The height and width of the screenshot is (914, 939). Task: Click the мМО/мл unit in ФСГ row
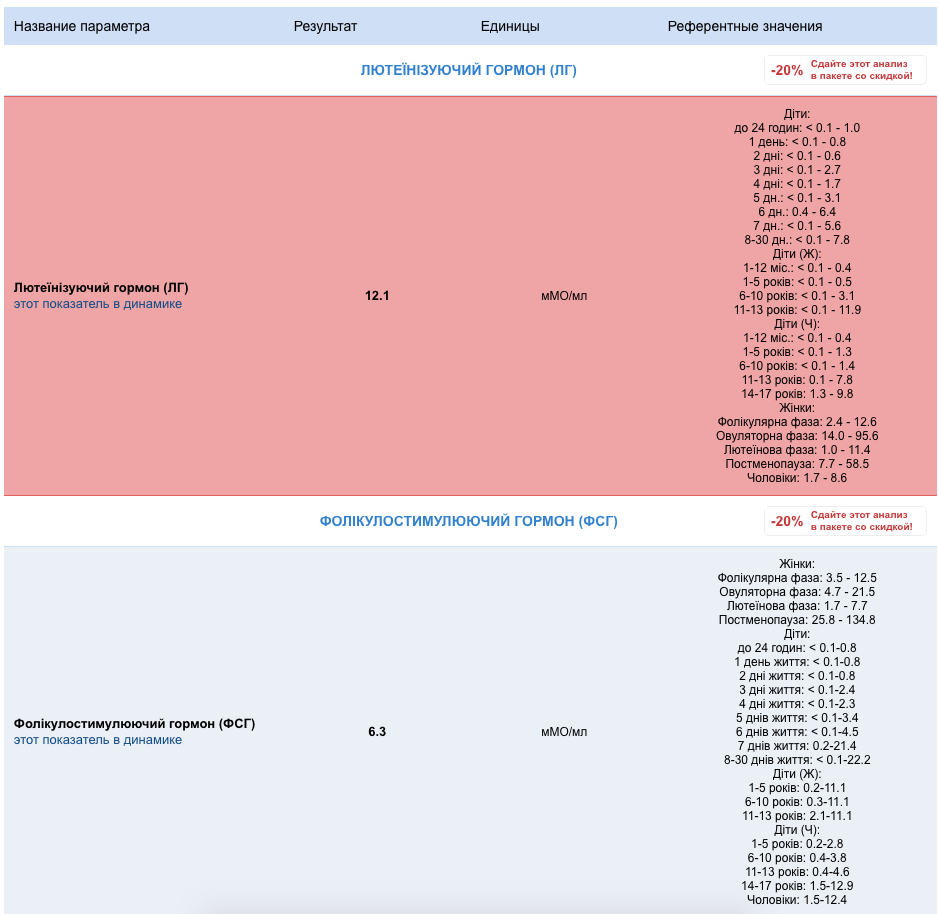tap(564, 732)
